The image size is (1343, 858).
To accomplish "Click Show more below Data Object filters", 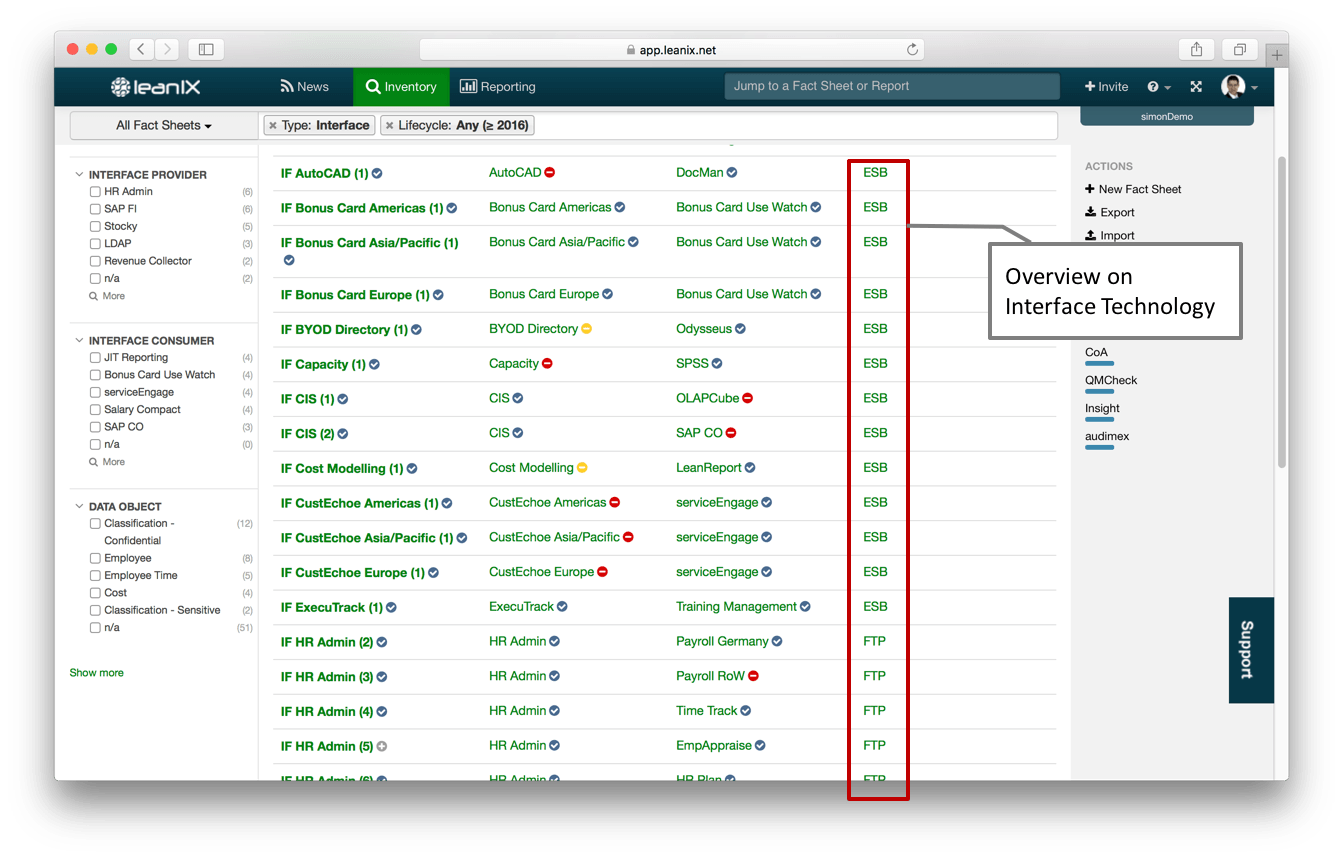I will tap(97, 673).
